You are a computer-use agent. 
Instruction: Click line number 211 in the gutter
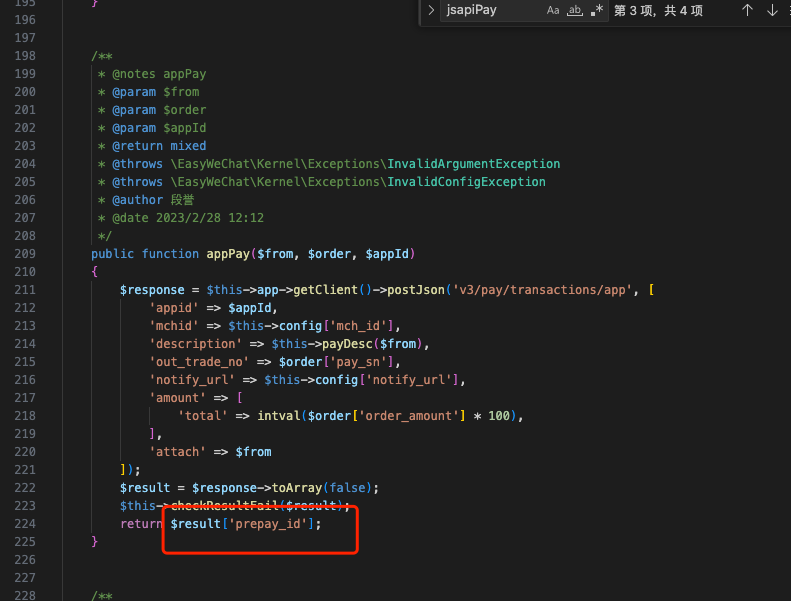[x=25, y=290]
